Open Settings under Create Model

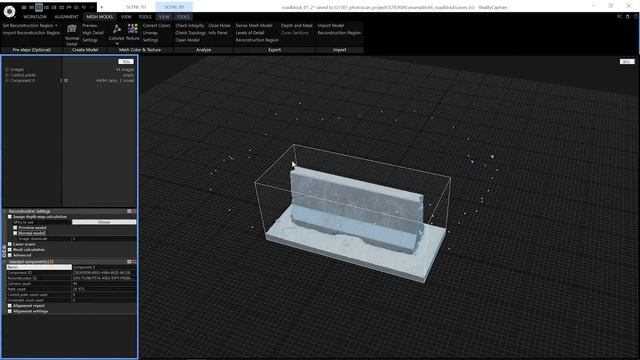click(90, 40)
